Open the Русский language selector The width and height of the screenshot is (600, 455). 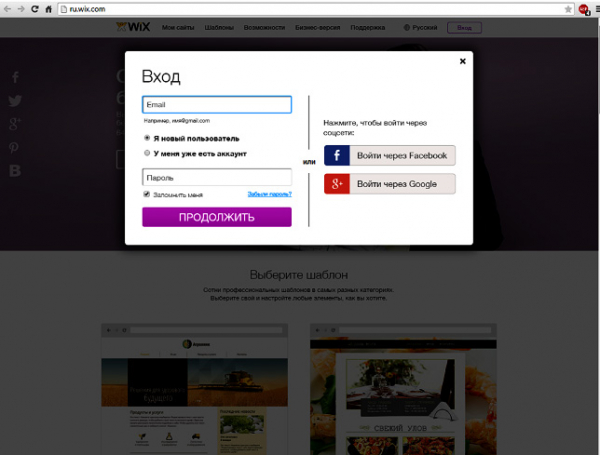(x=420, y=28)
